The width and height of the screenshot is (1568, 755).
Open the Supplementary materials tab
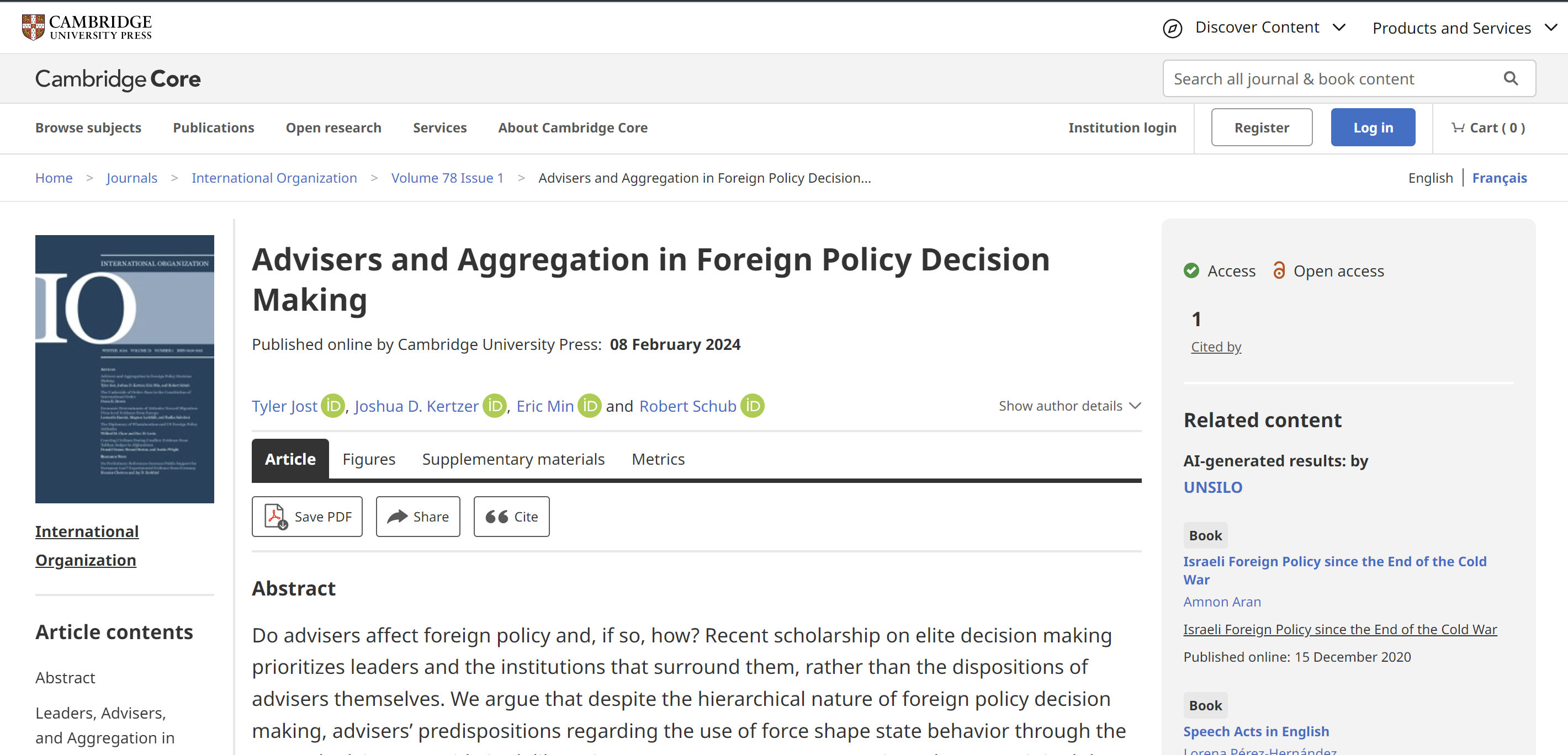coord(513,459)
